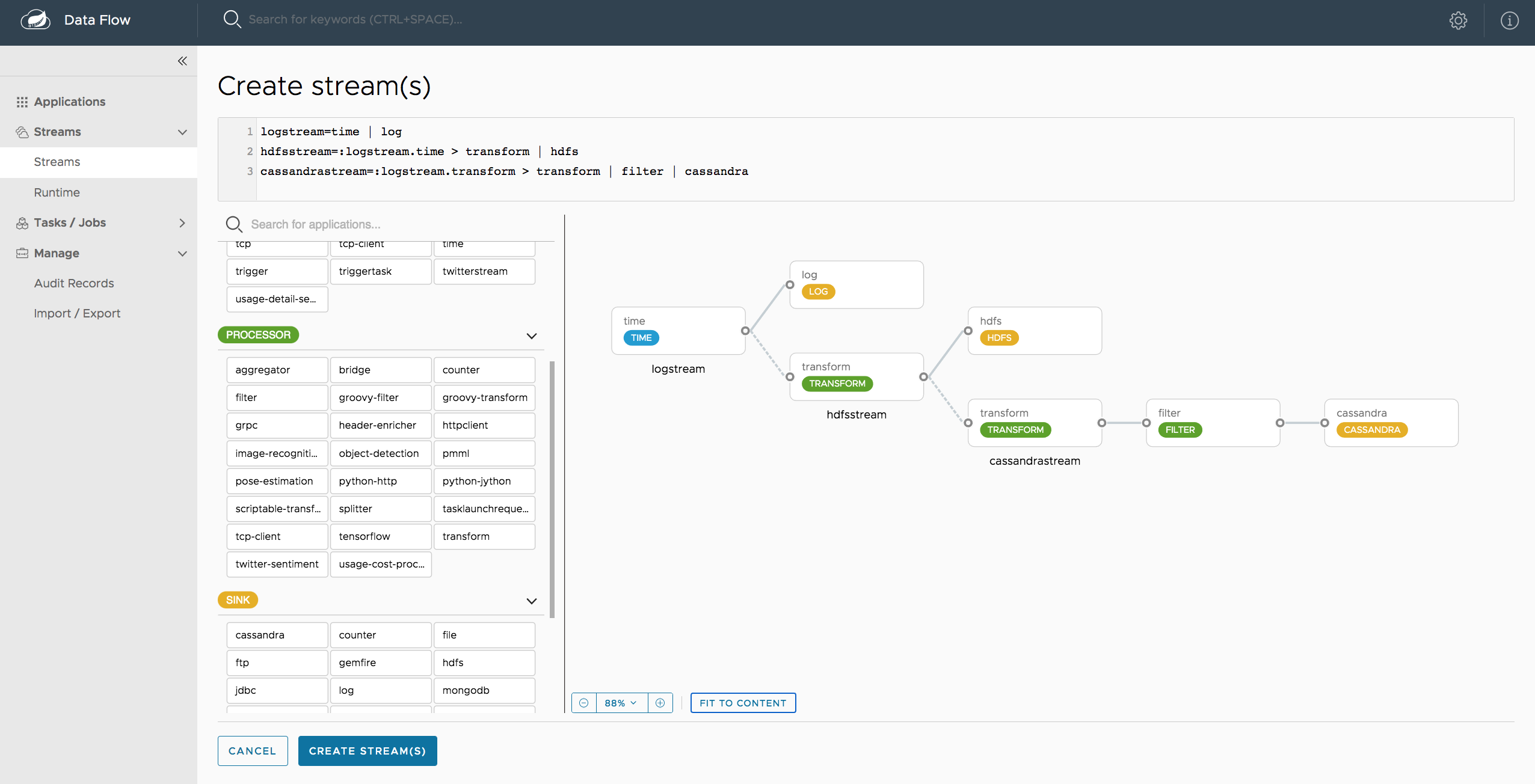Click output port of time node
This screenshot has width=1535, height=784.
(745, 331)
